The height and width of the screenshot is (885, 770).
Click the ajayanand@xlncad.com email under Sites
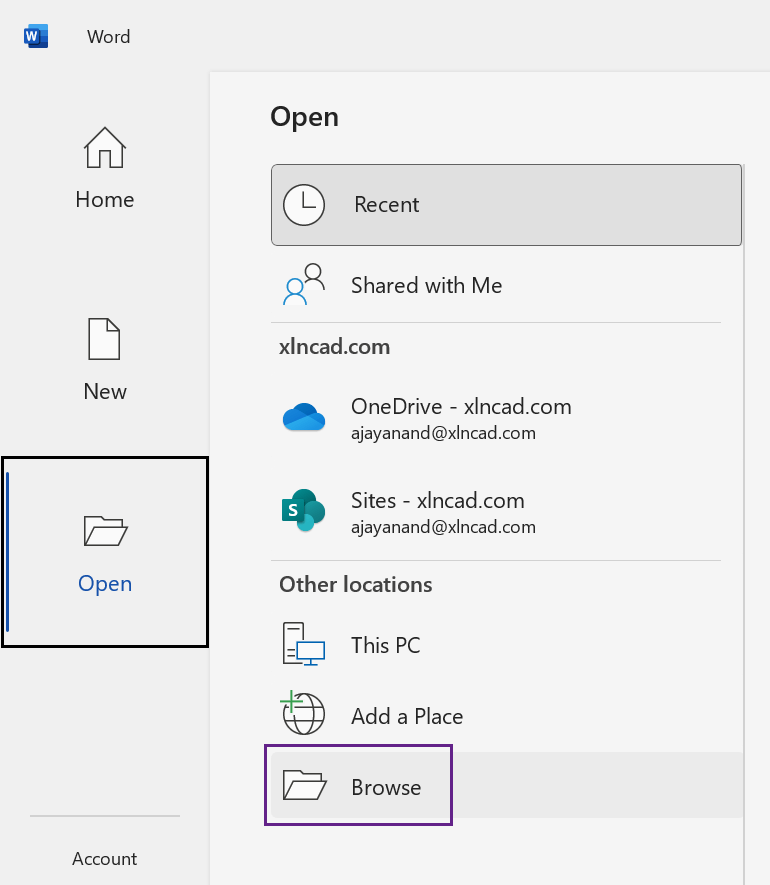click(443, 527)
